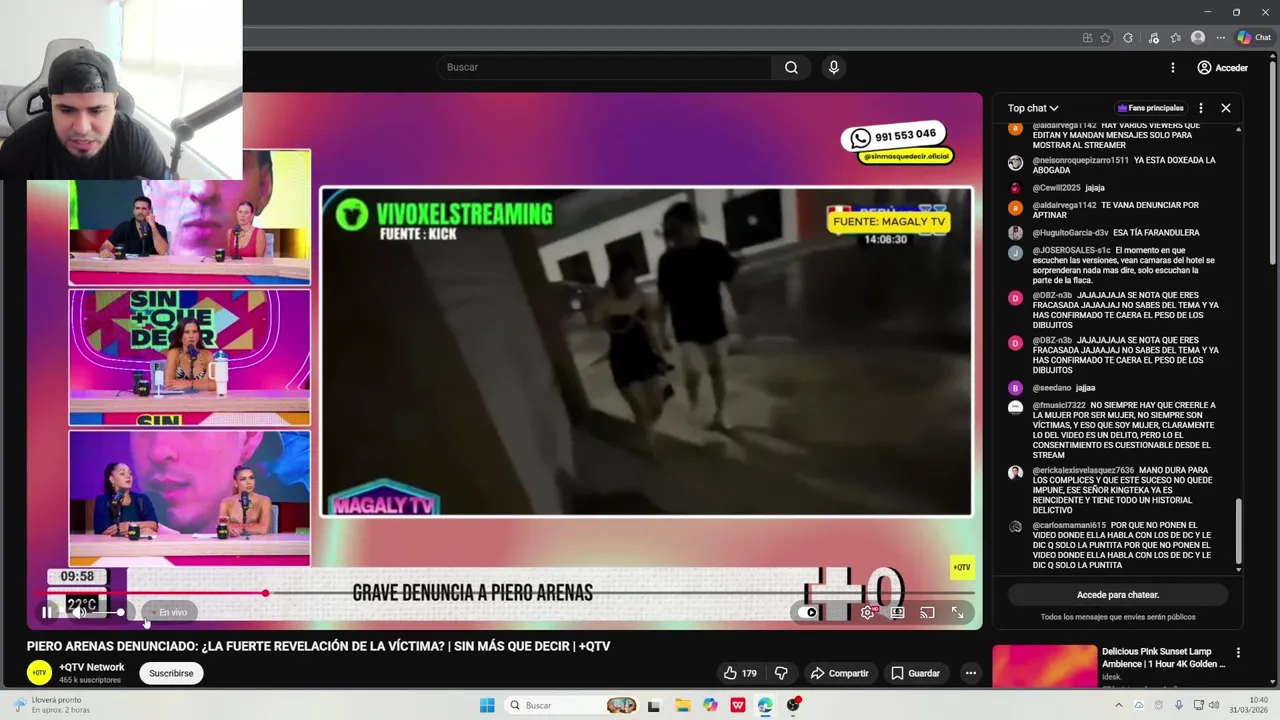
Task: Open browser favorites list icon
Action: point(1176,38)
